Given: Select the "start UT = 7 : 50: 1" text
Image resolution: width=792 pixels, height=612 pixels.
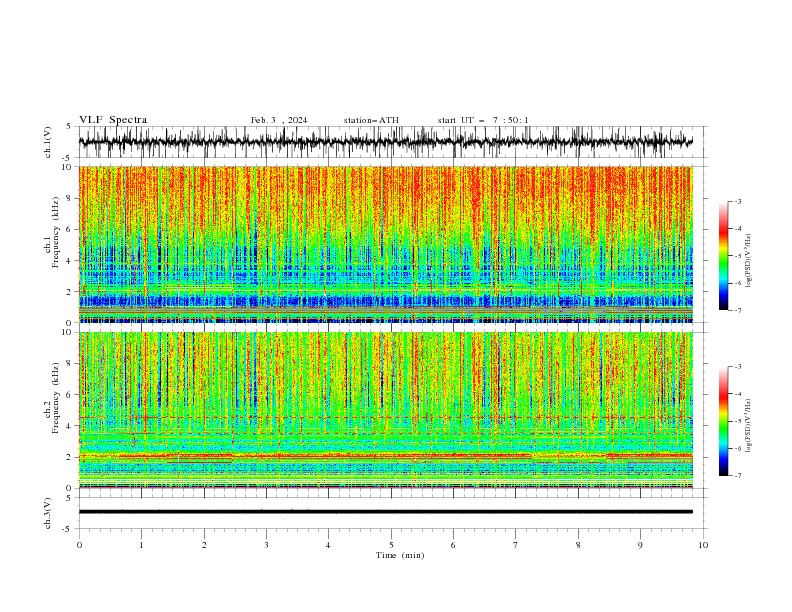Looking at the screenshot, I should [483, 120].
